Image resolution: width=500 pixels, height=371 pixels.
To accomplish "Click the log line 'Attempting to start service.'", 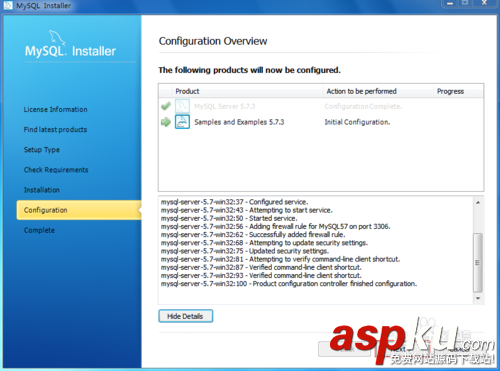I will click(x=247, y=210).
